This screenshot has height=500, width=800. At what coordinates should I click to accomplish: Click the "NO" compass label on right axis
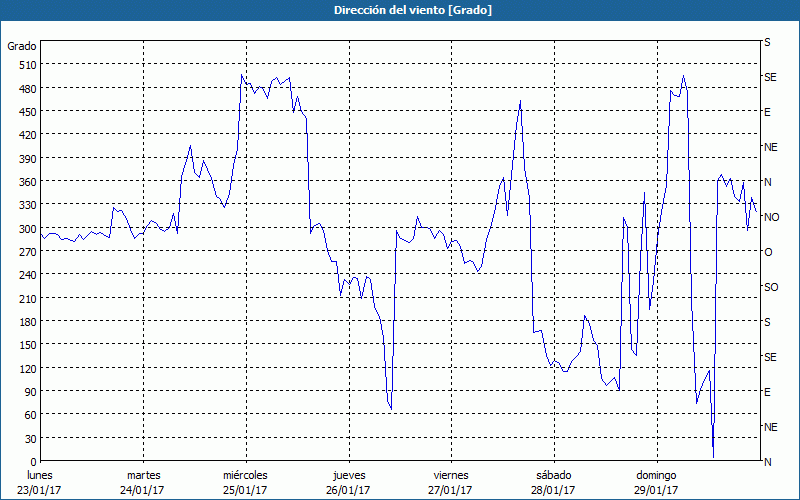click(x=771, y=217)
